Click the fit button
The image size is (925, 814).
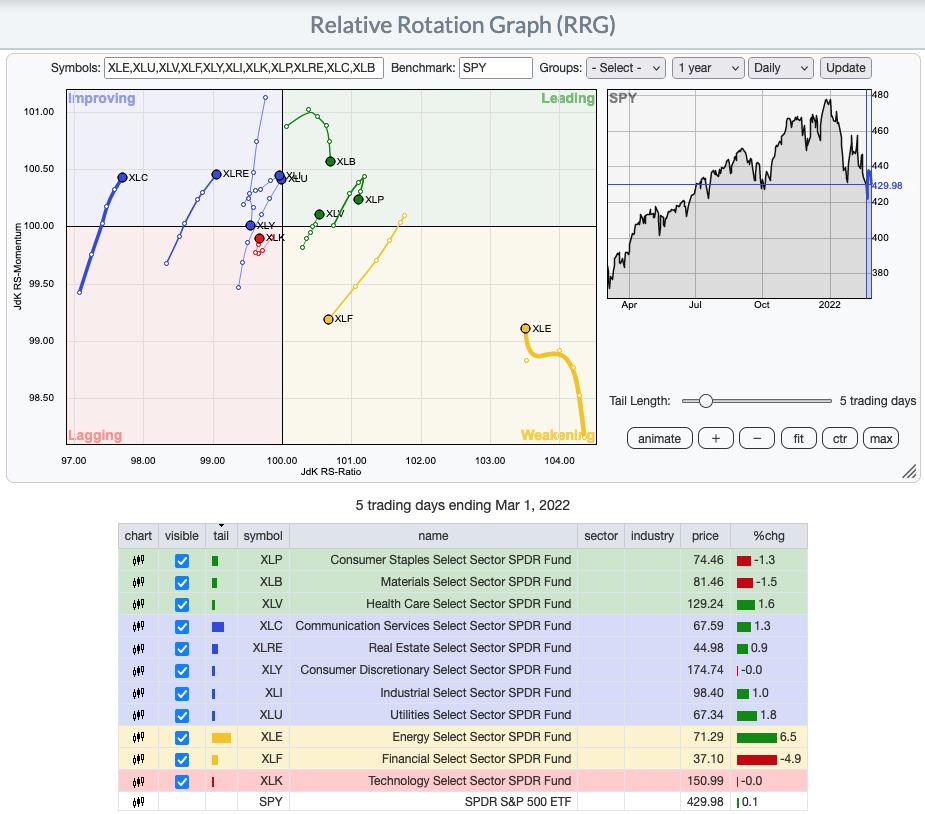coord(798,438)
